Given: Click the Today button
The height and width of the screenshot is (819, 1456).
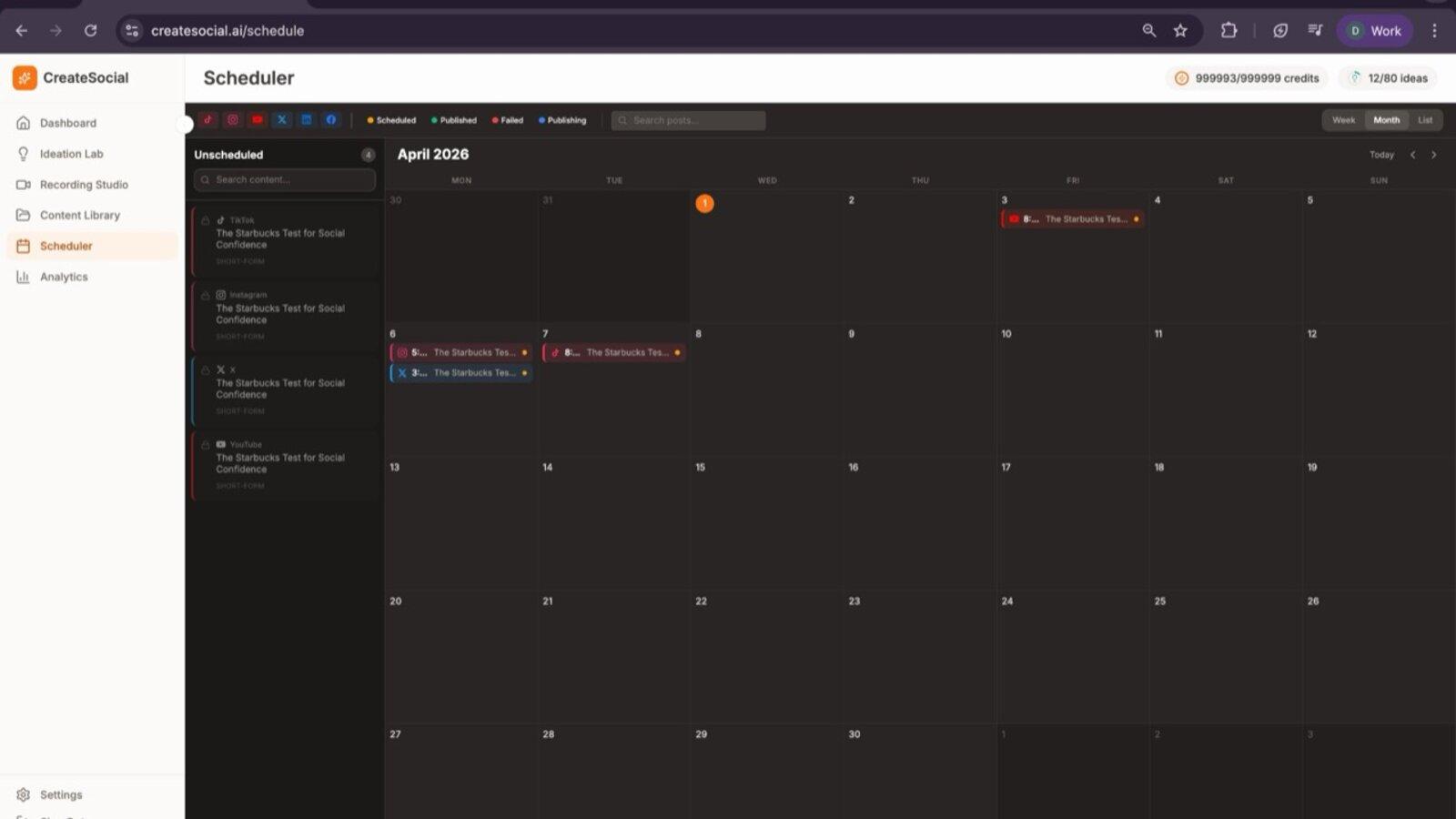Looking at the screenshot, I should point(1381,155).
